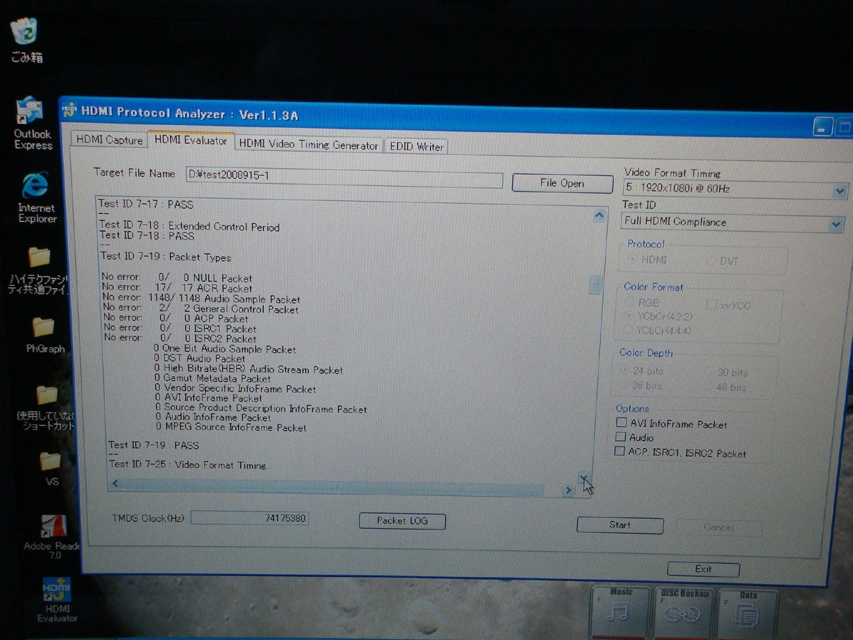Click the DISC Backup launcher tile
Screen dimensions: 853x640
point(684,611)
